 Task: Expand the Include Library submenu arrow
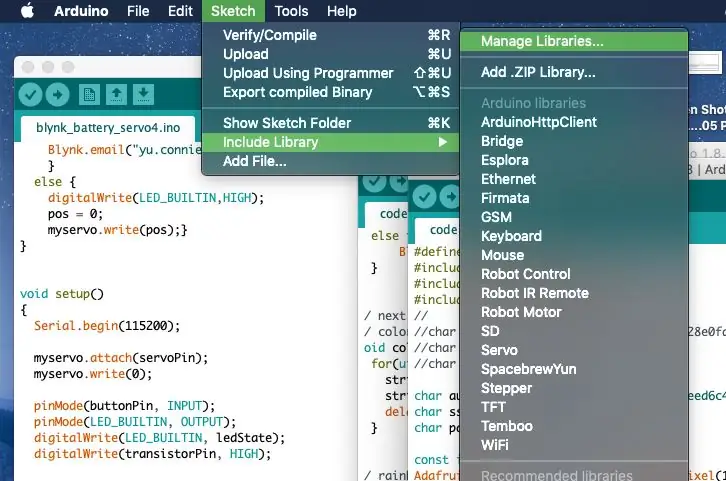pyautogui.click(x=443, y=142)
